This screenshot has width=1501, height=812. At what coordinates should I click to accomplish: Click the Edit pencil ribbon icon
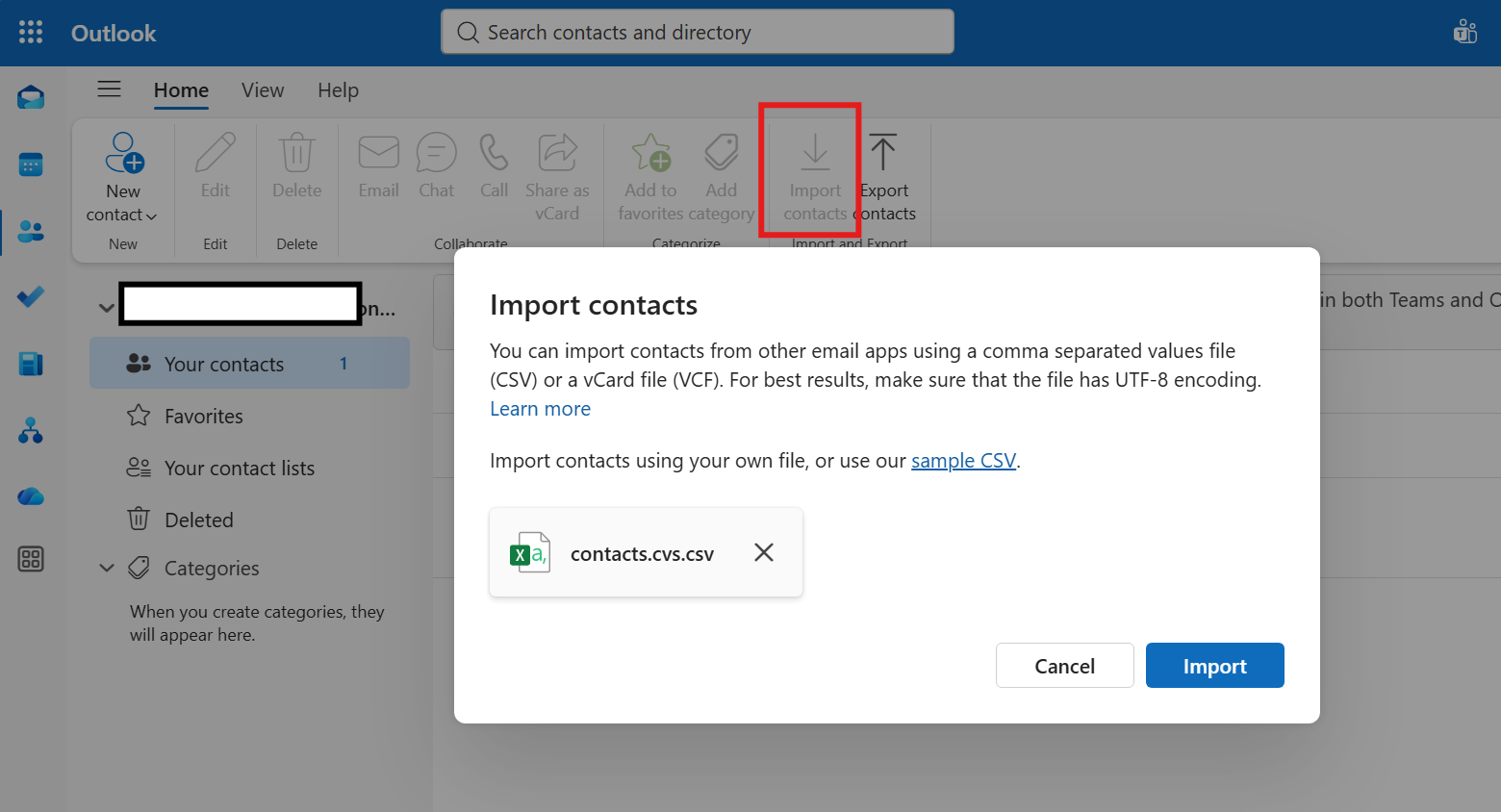(x=216, y=153)
